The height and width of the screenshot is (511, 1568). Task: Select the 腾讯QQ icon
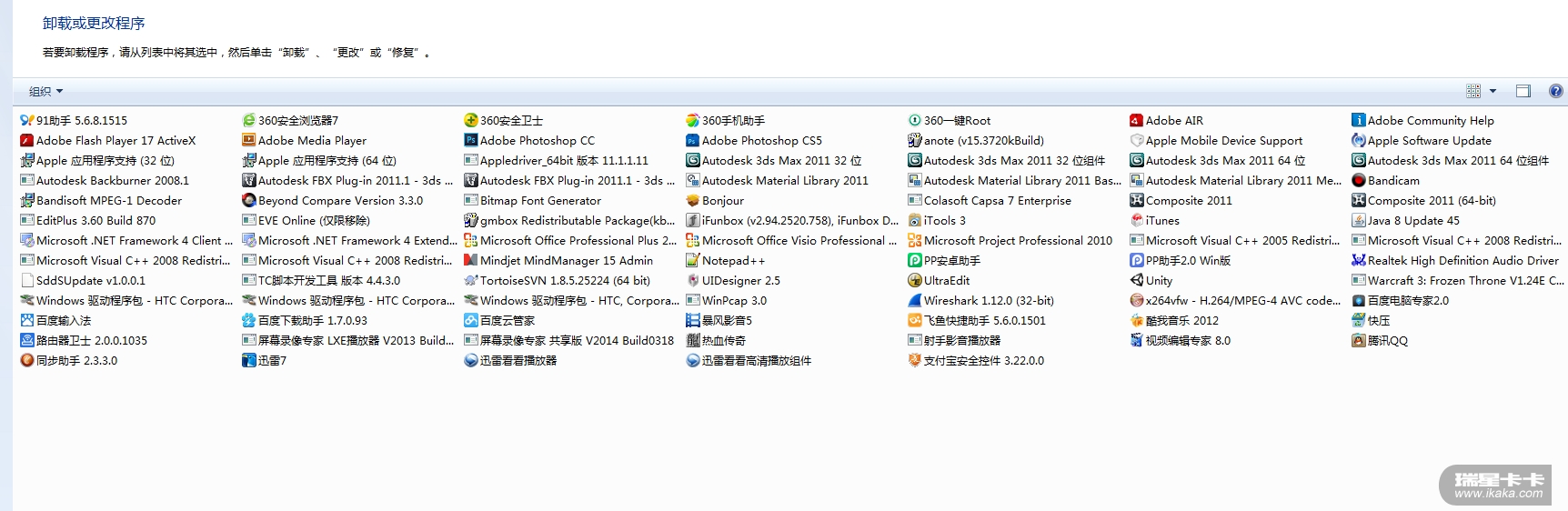pyautogui.click(x=1359, y=340)
